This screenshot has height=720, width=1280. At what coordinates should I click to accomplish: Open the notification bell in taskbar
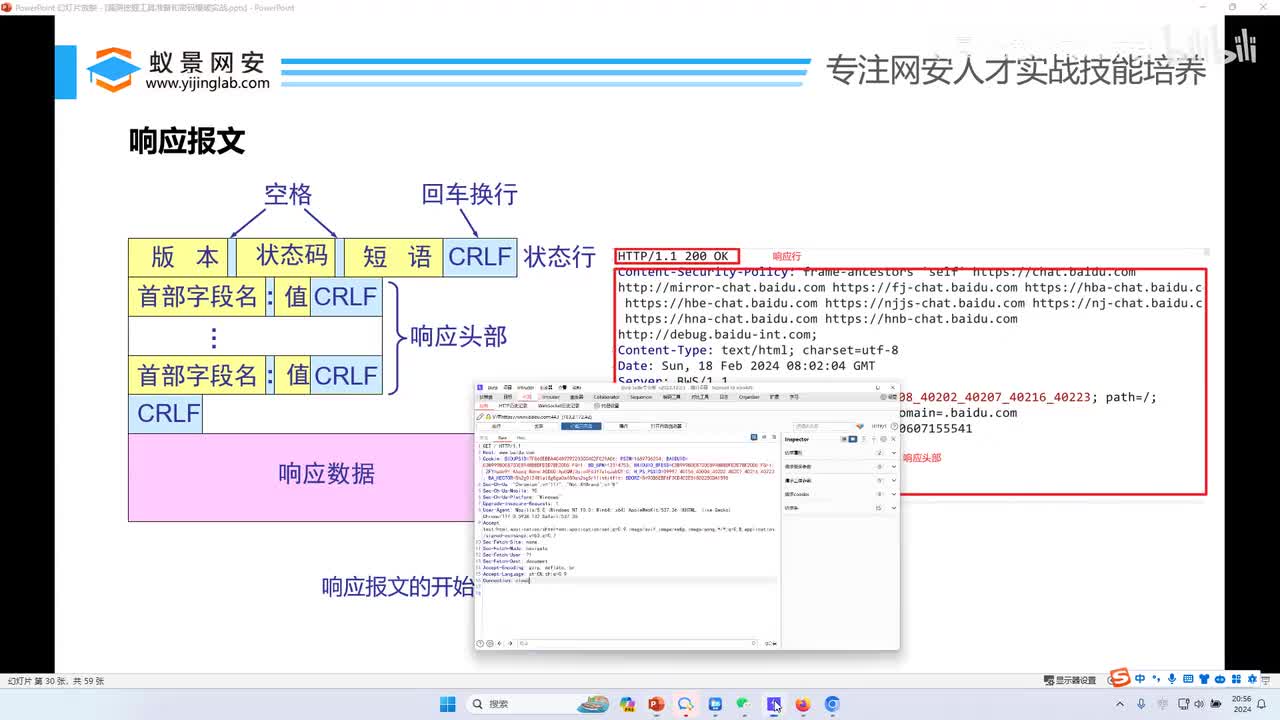pyautogui.click(x=1261, y=704)
